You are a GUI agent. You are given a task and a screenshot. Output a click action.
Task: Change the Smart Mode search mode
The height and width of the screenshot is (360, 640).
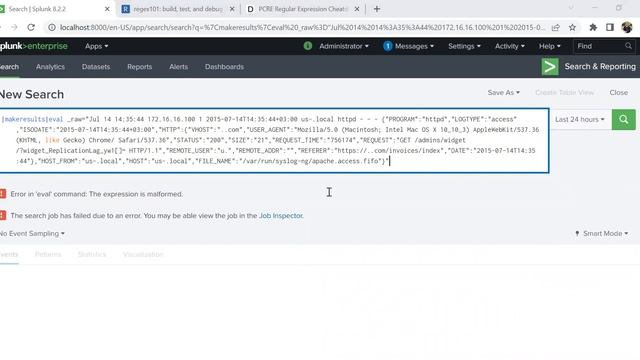tap(602, 233)
